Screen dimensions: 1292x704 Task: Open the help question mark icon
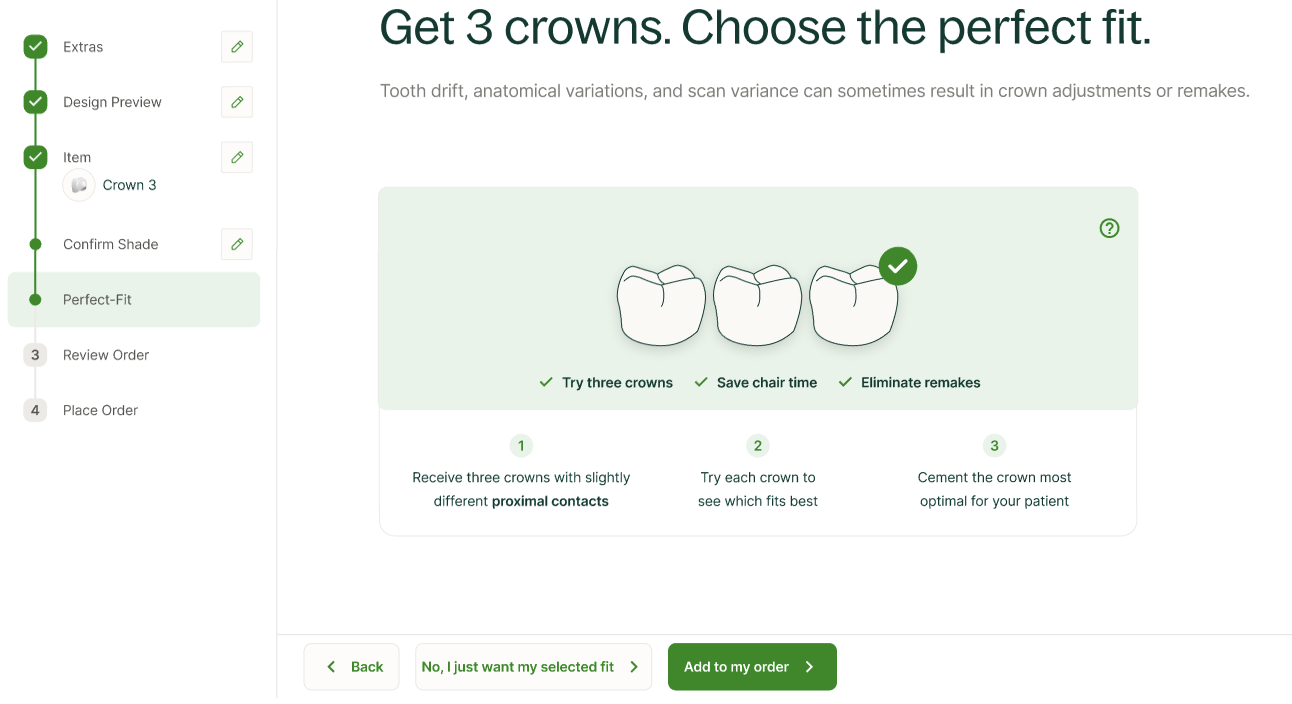[1109, 228]
